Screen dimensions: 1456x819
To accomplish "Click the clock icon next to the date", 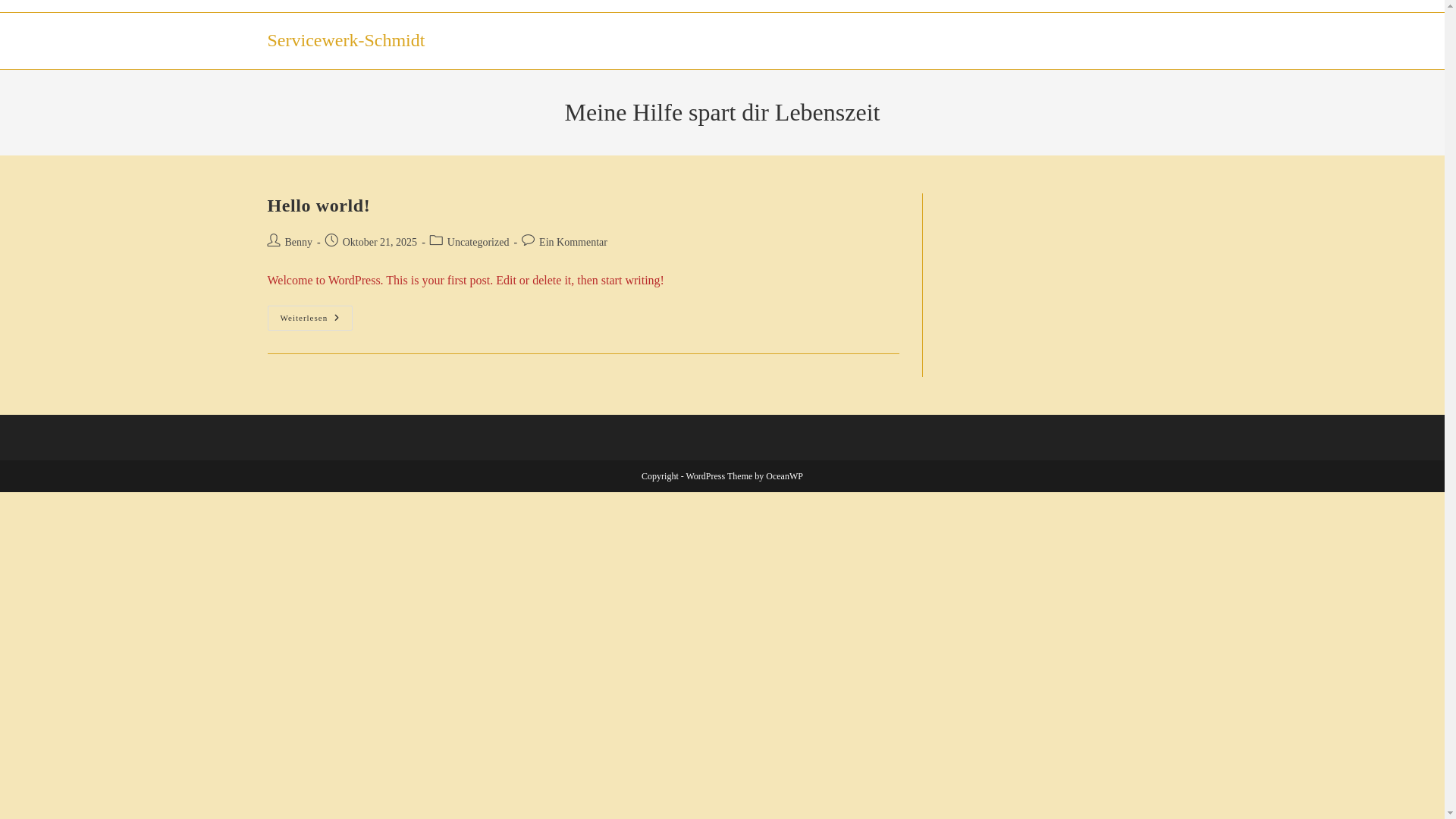I will pos(331,240).
